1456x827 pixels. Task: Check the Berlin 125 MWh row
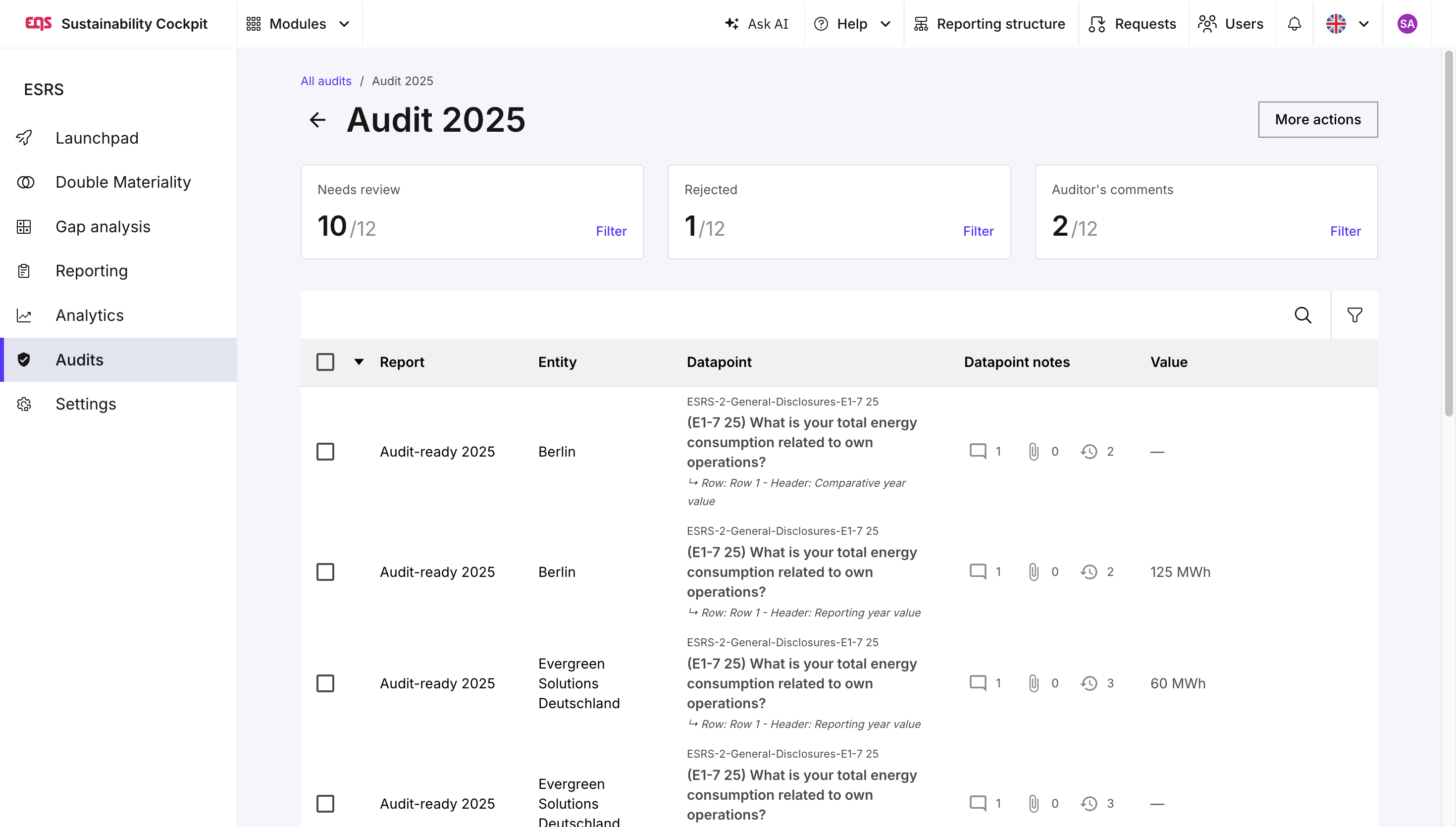click(x=325, y=572)
